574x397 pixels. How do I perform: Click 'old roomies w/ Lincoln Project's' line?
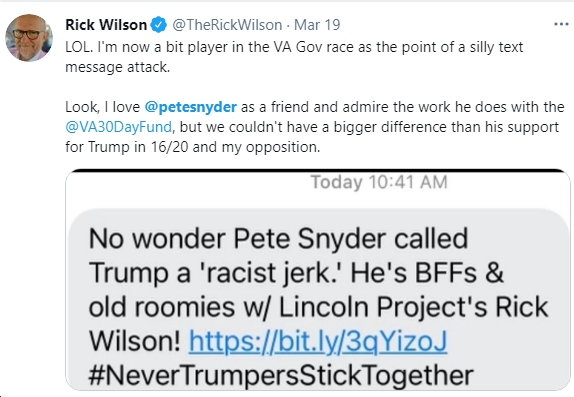pos(288,307)
